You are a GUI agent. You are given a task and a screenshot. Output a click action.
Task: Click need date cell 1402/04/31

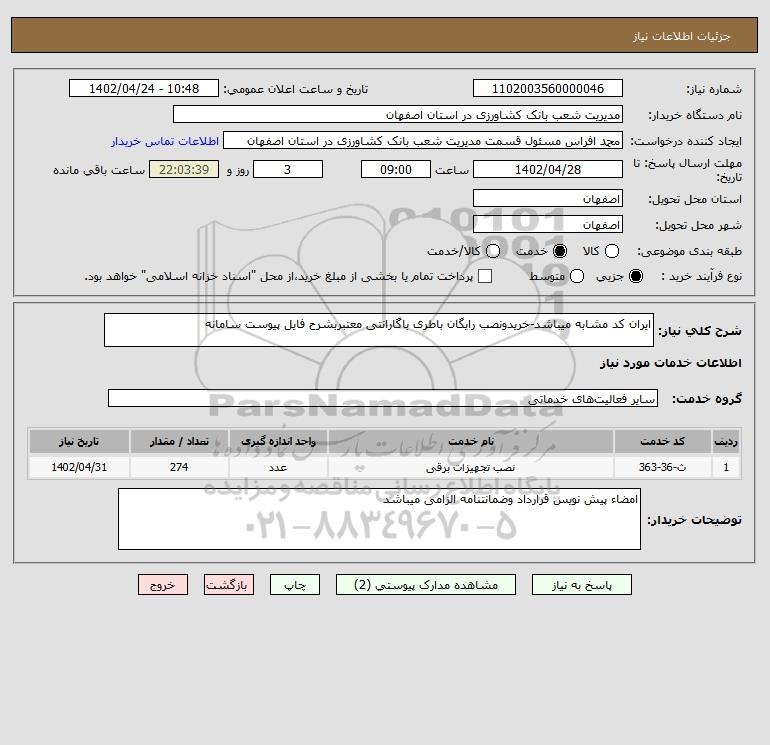coord(79,467)
